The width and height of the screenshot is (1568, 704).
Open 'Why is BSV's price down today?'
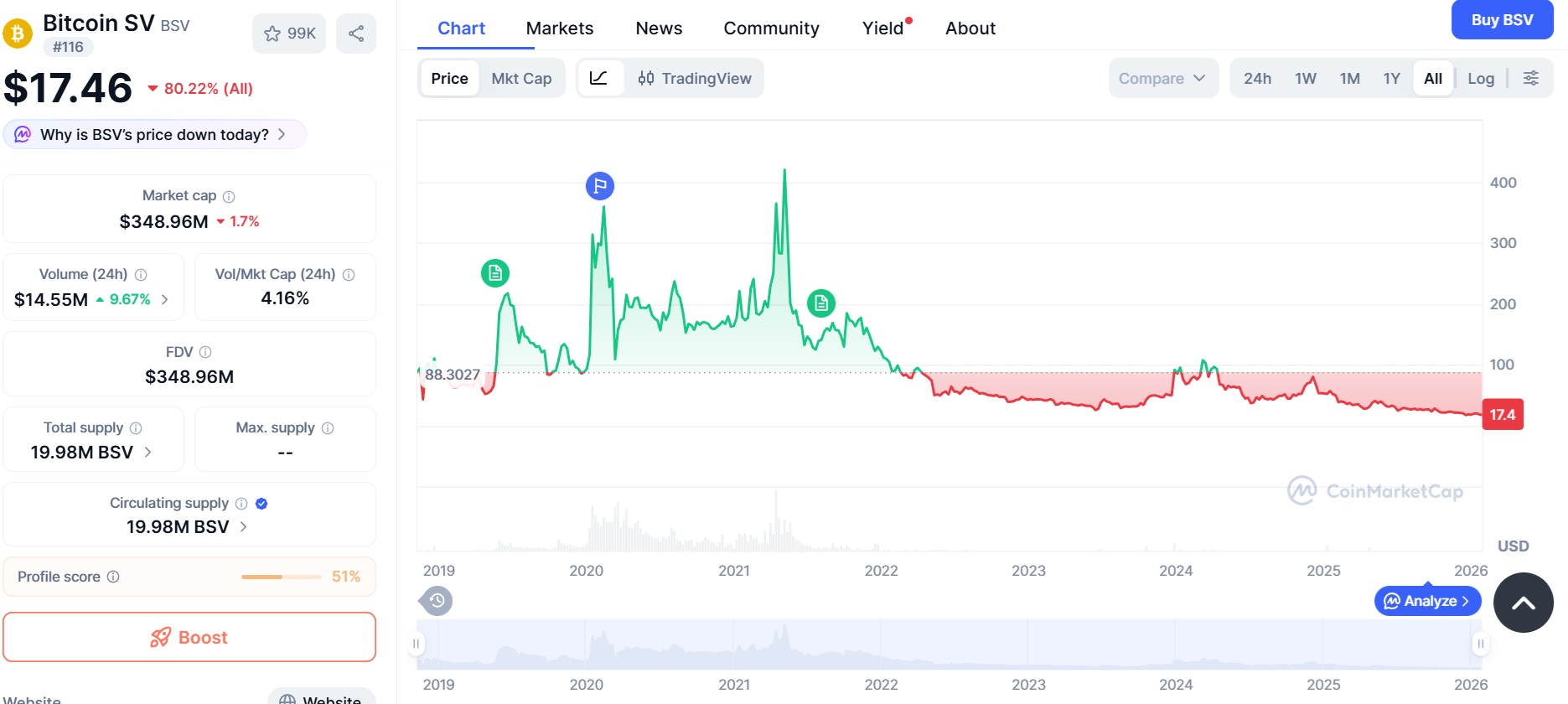tap(155, 134)
